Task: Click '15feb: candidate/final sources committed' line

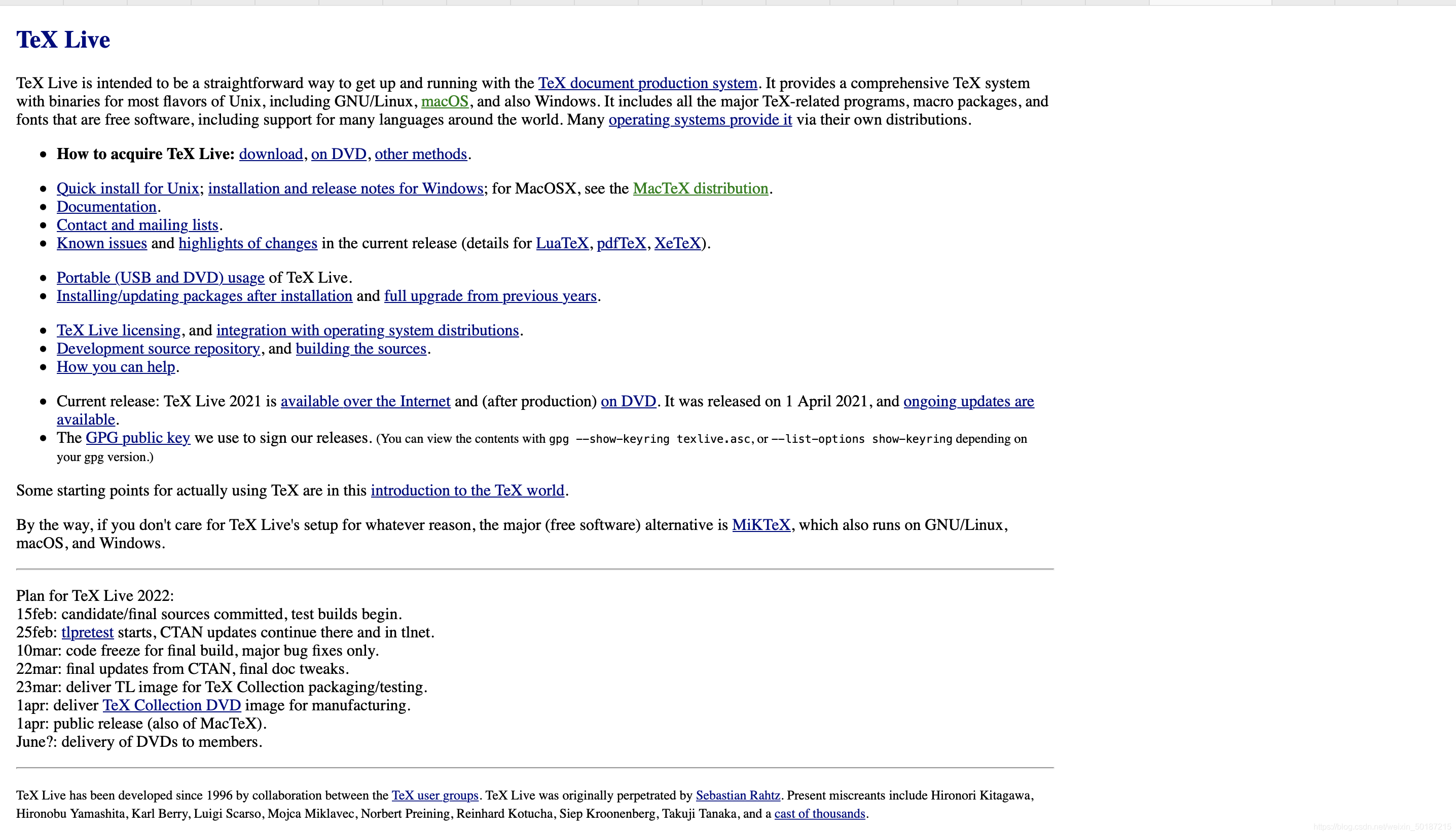Action: [x=209, y=615]
